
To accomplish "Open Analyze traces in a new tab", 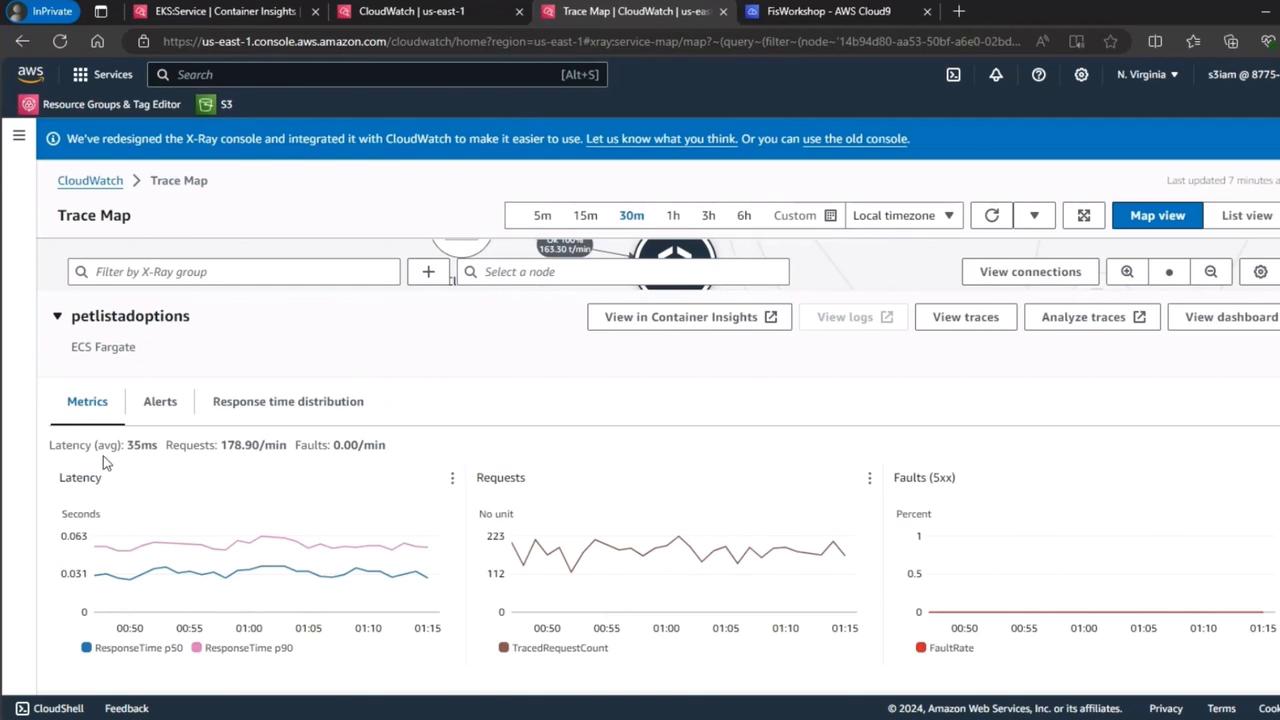I will click(1092, 317).
